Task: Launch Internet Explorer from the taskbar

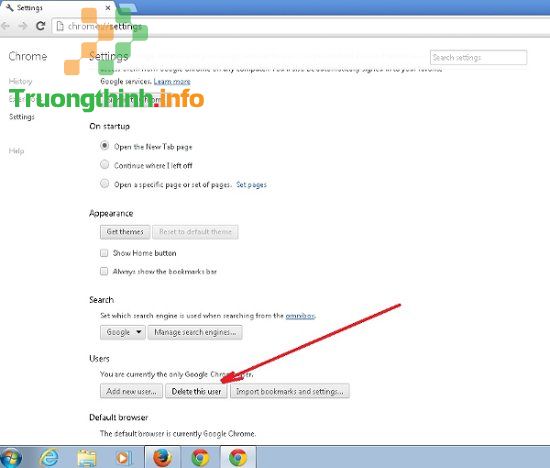Action: [x=49, y=458]
